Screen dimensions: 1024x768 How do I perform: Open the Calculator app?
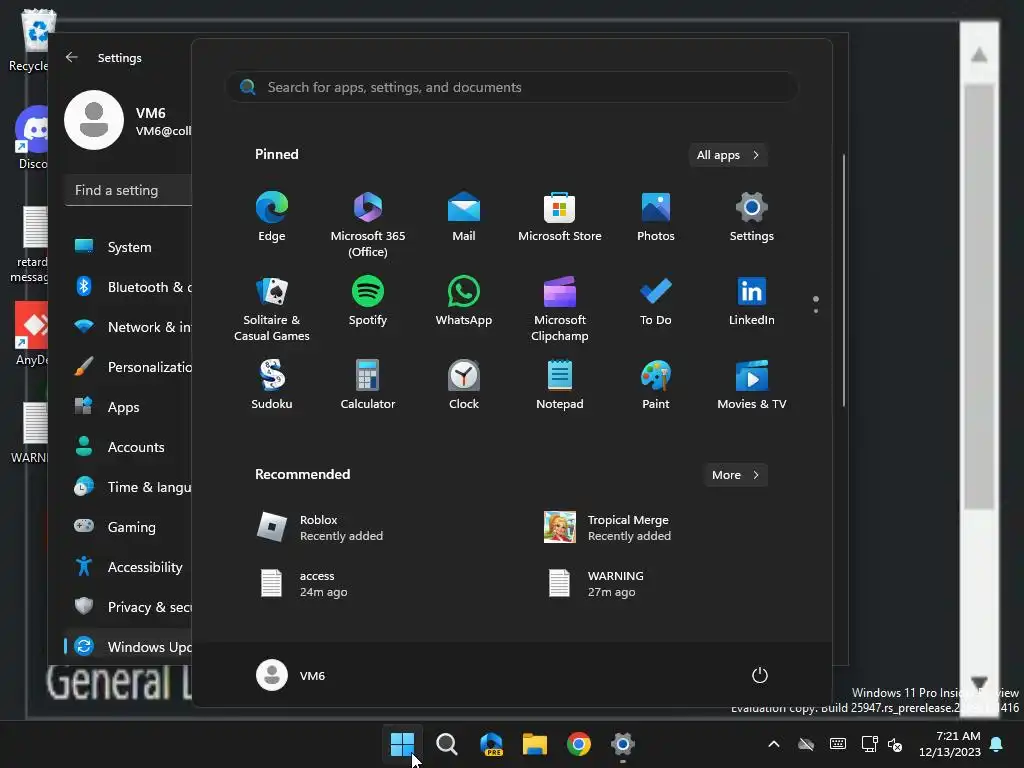coord(368,385)
